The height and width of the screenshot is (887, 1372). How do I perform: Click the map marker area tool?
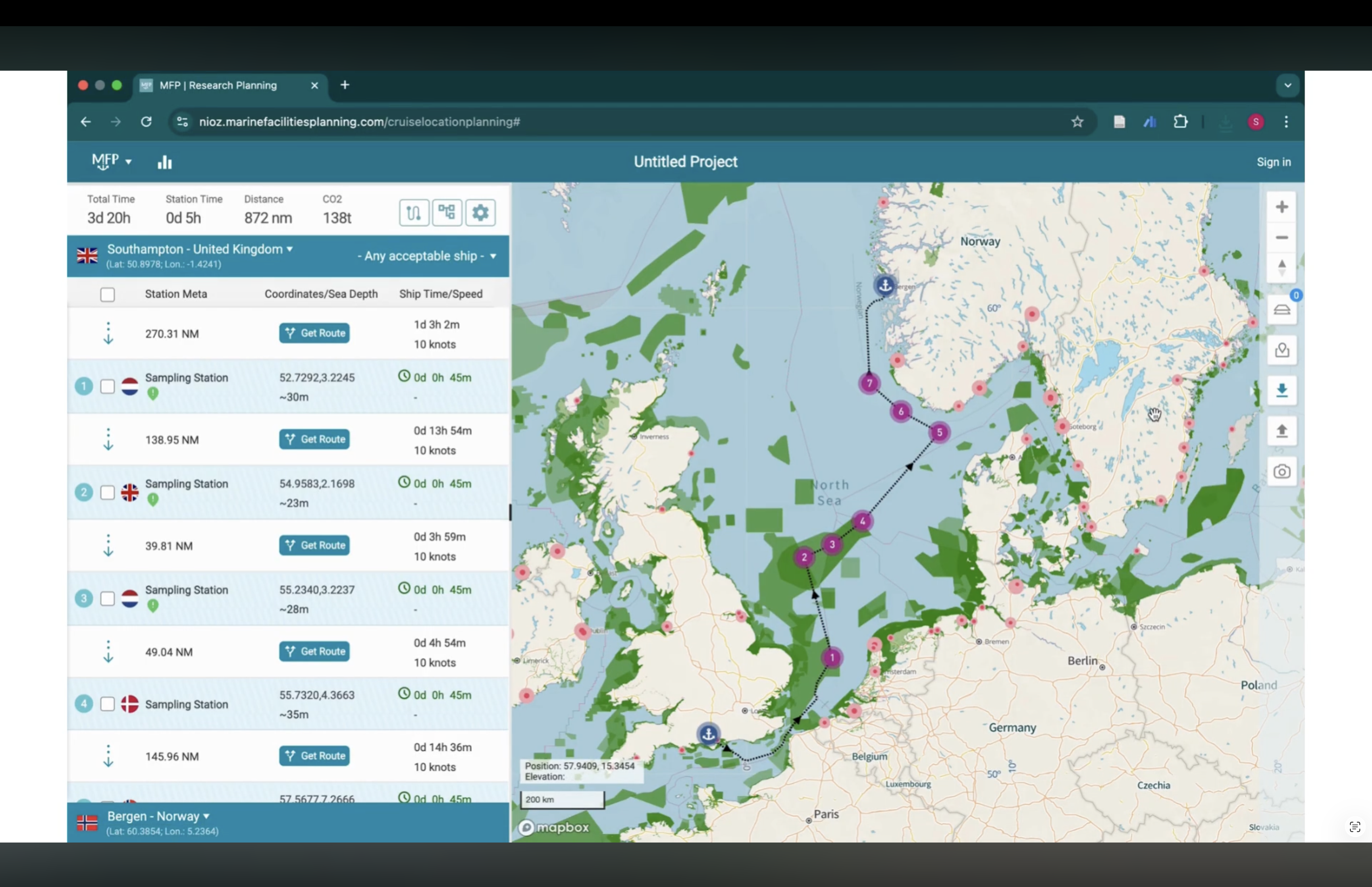pyautogui.click(x=1281, y=350)
